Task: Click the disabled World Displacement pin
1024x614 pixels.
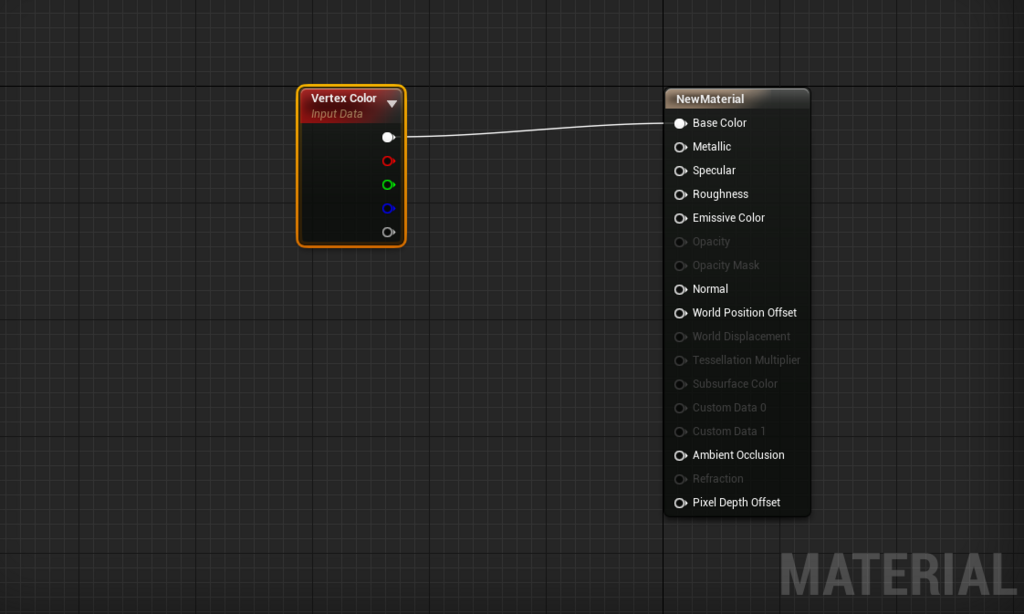Action: [680, 337]
